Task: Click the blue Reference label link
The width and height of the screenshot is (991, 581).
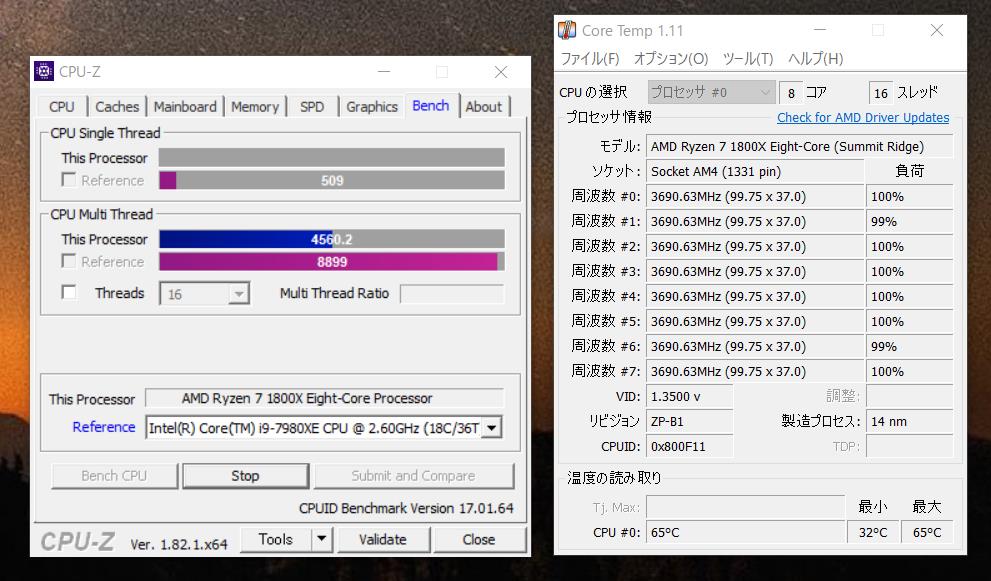Action: [104, 427]
